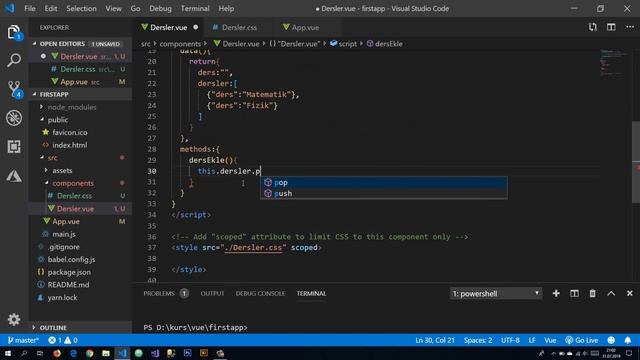Split the editor to the right
The width and height of the screenshot is (640, 360).
point(611,27)
